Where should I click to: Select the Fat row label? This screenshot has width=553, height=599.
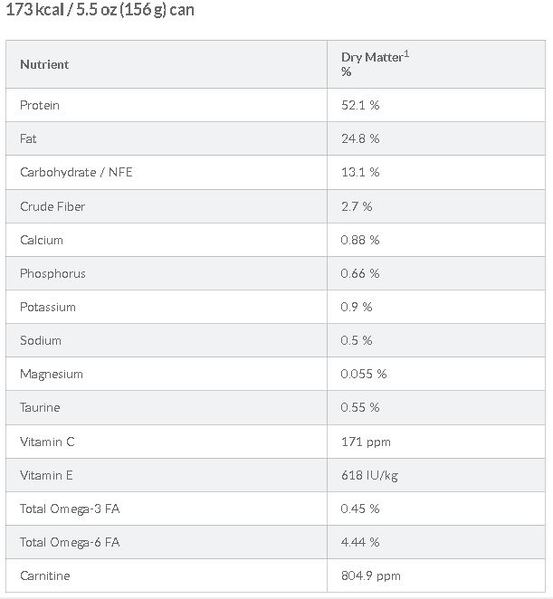[28, 139]
